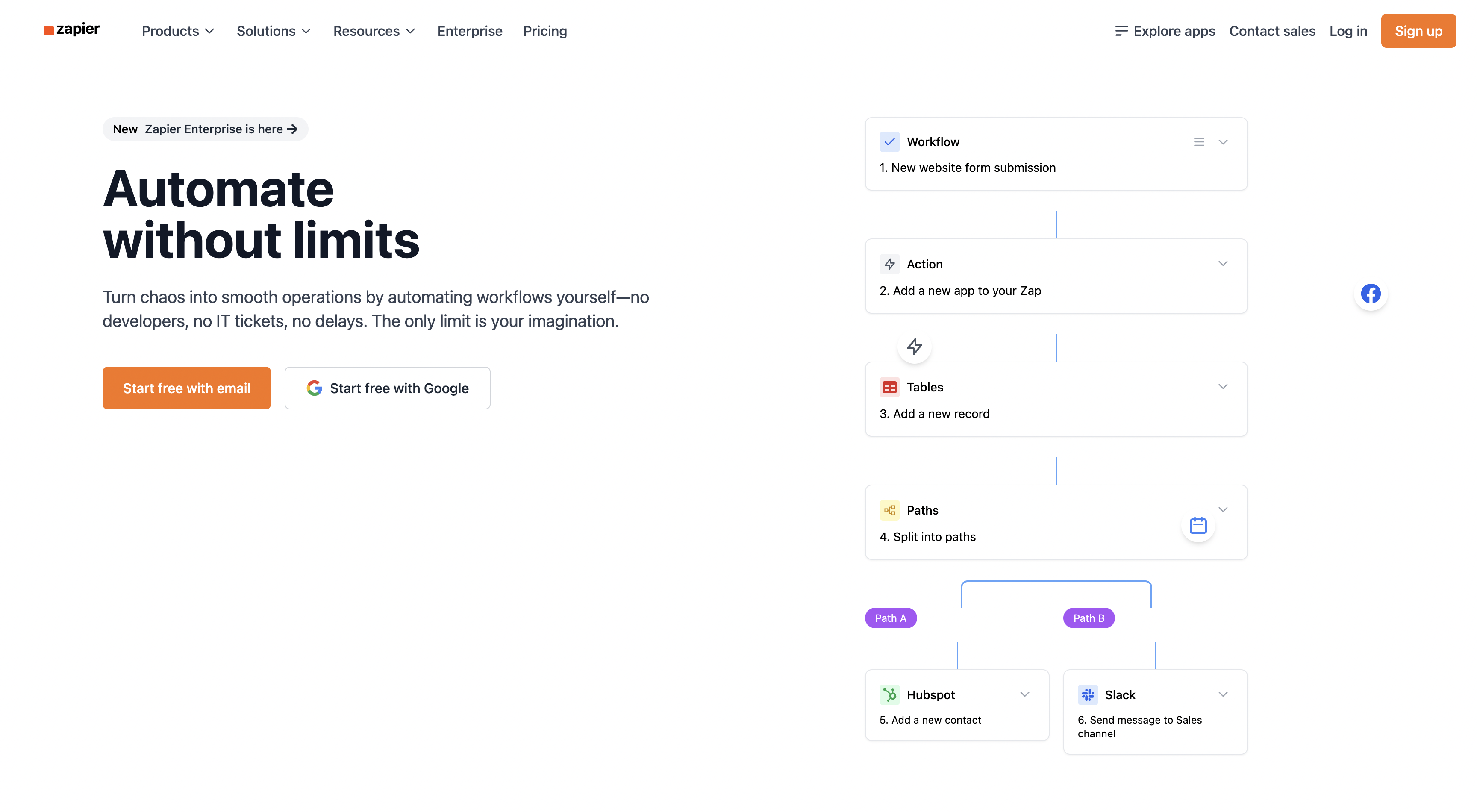Click the floating lightning bolt icon
The height and width of the screenshot is (812, 1477).
914,346
